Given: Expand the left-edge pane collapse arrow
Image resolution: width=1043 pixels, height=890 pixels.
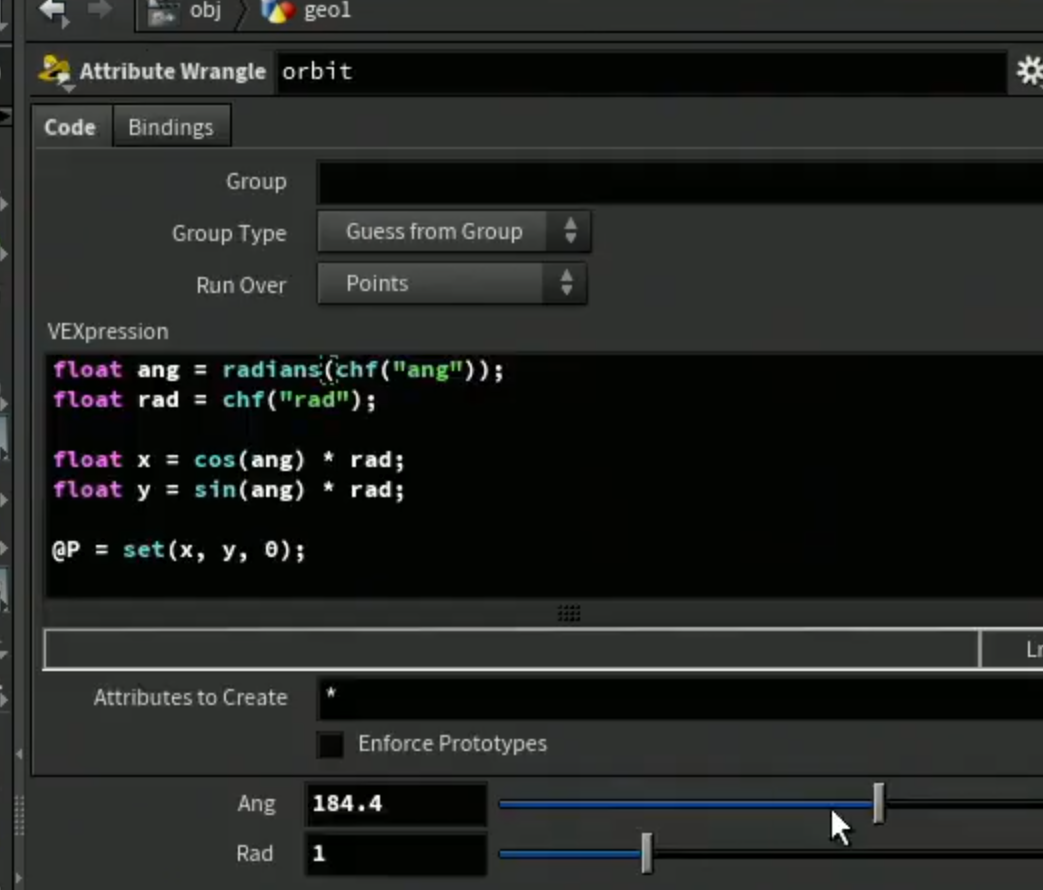Looking at the screenshot, I should [x=19, y=754].
